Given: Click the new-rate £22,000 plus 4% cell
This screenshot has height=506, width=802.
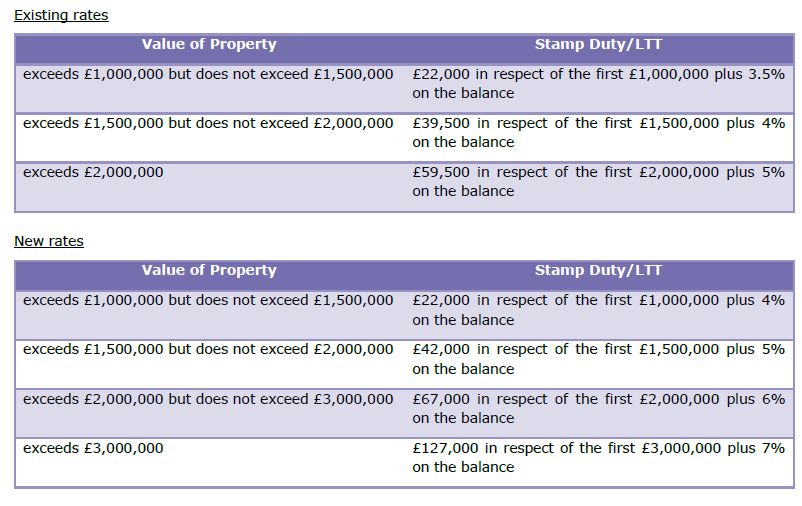Looking at the screenshot, I should [x=598, y=310].
